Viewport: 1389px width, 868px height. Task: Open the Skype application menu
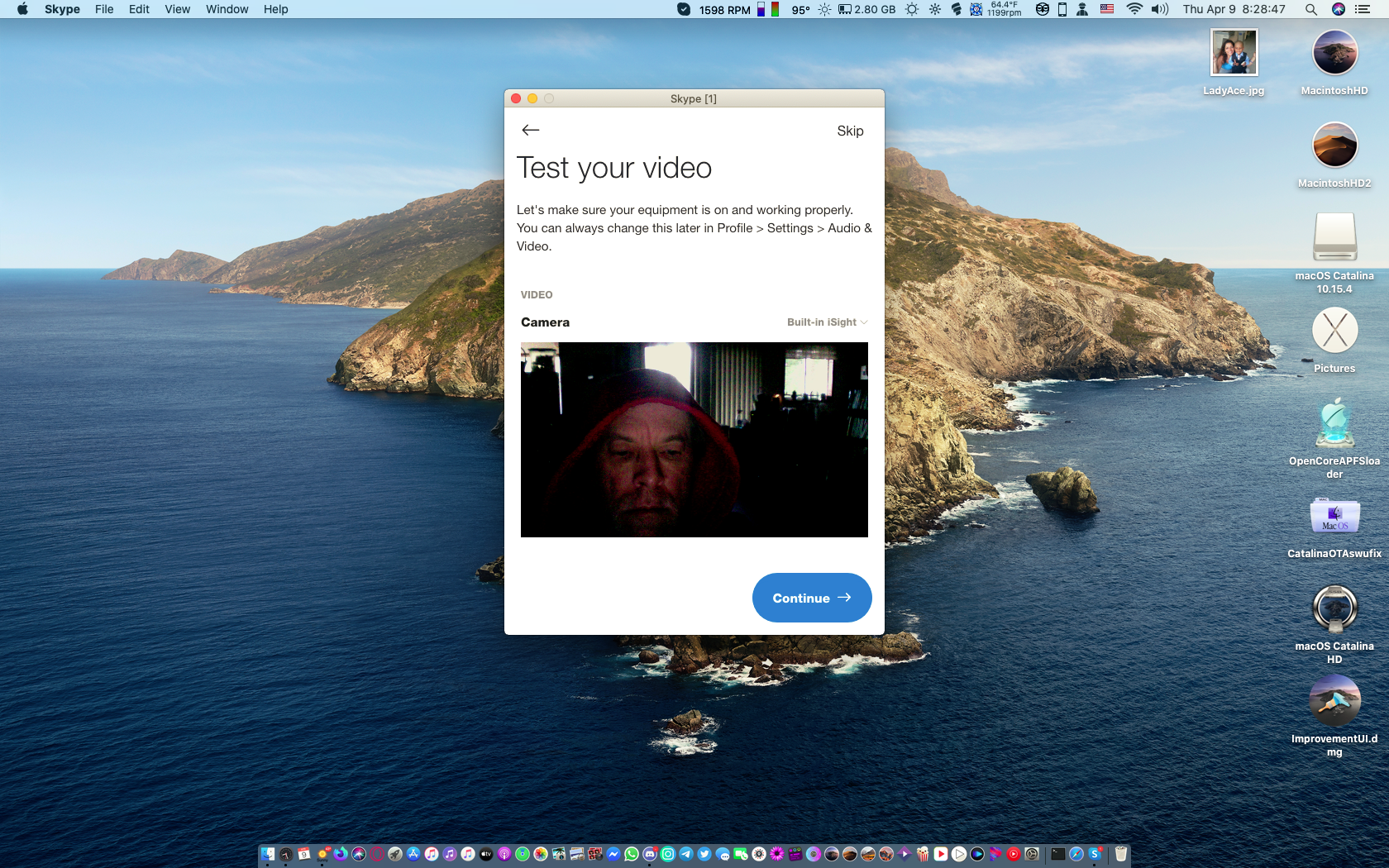tap(62, 9)
